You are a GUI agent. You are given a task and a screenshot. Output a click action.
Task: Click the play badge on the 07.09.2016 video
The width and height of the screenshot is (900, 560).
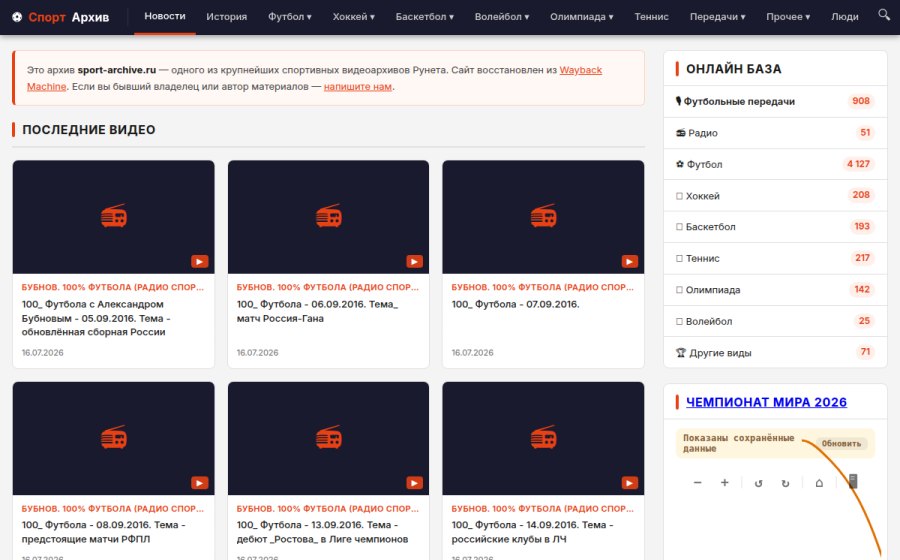pos(630,262)
